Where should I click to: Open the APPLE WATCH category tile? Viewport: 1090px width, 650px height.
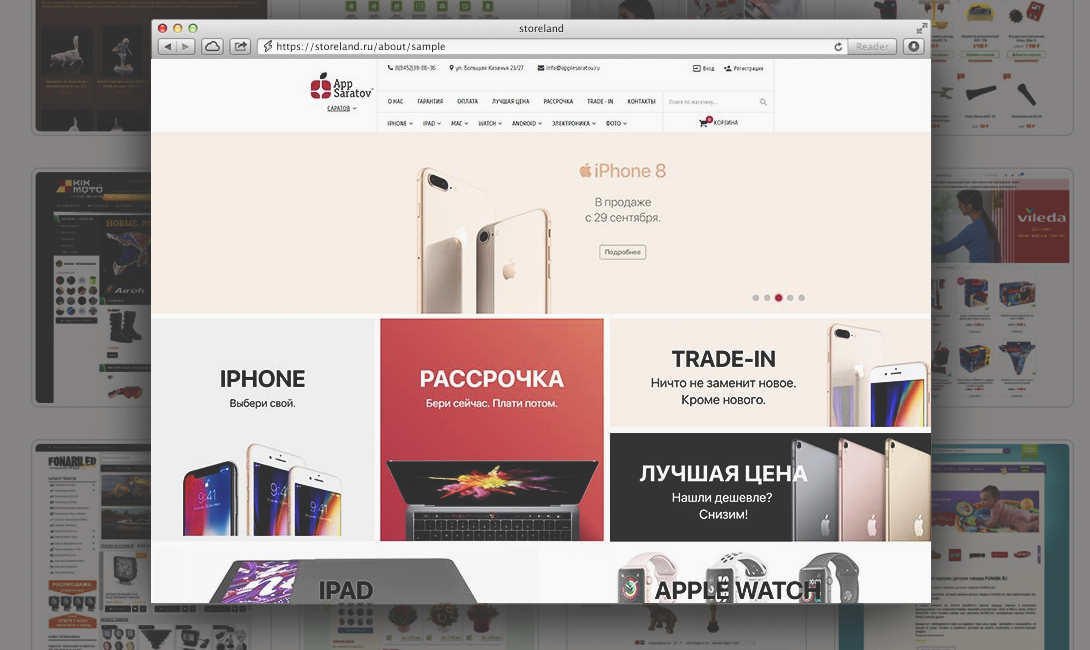[737, 575]
